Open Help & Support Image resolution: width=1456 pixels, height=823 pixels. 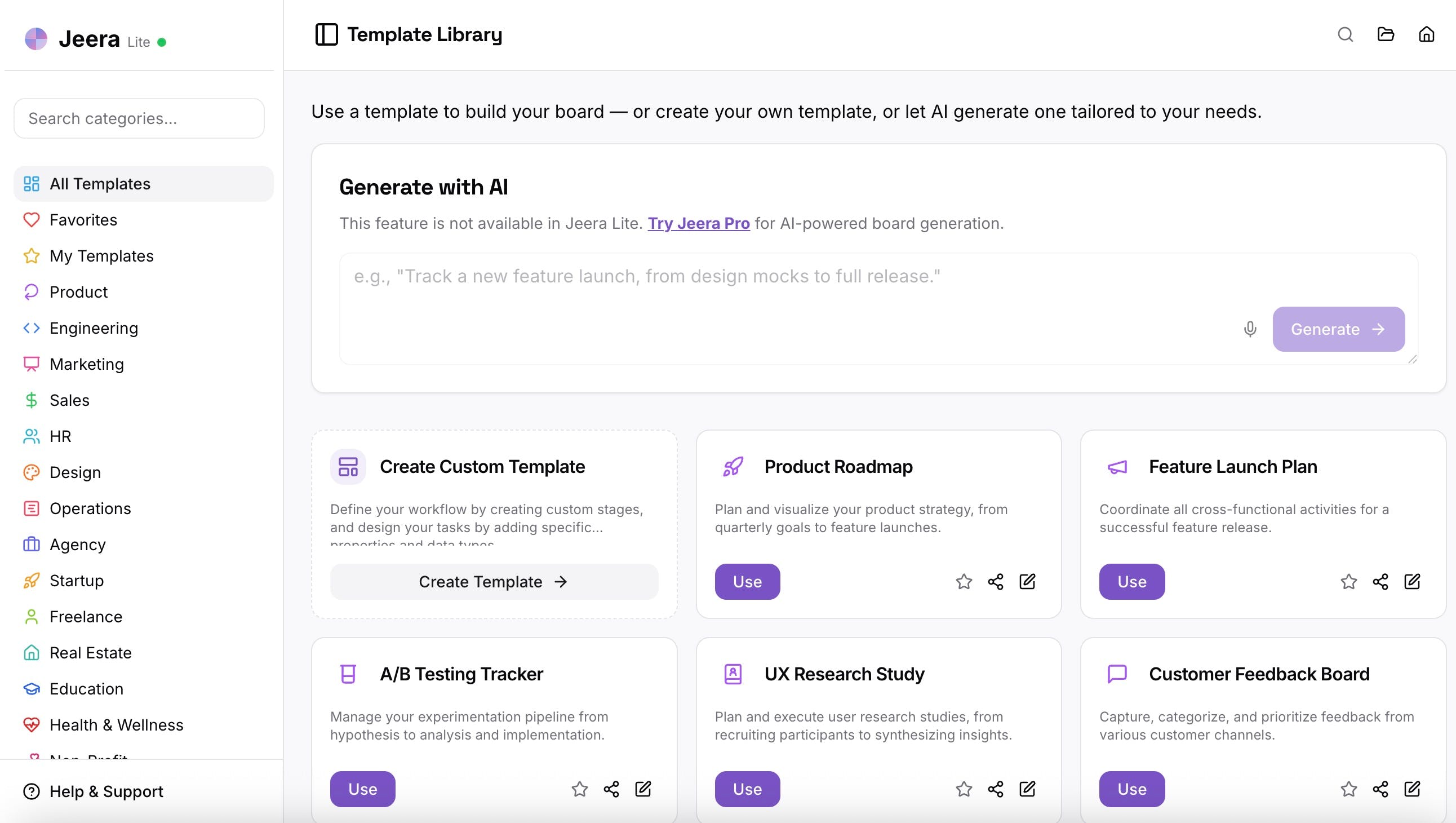point(106,791)
